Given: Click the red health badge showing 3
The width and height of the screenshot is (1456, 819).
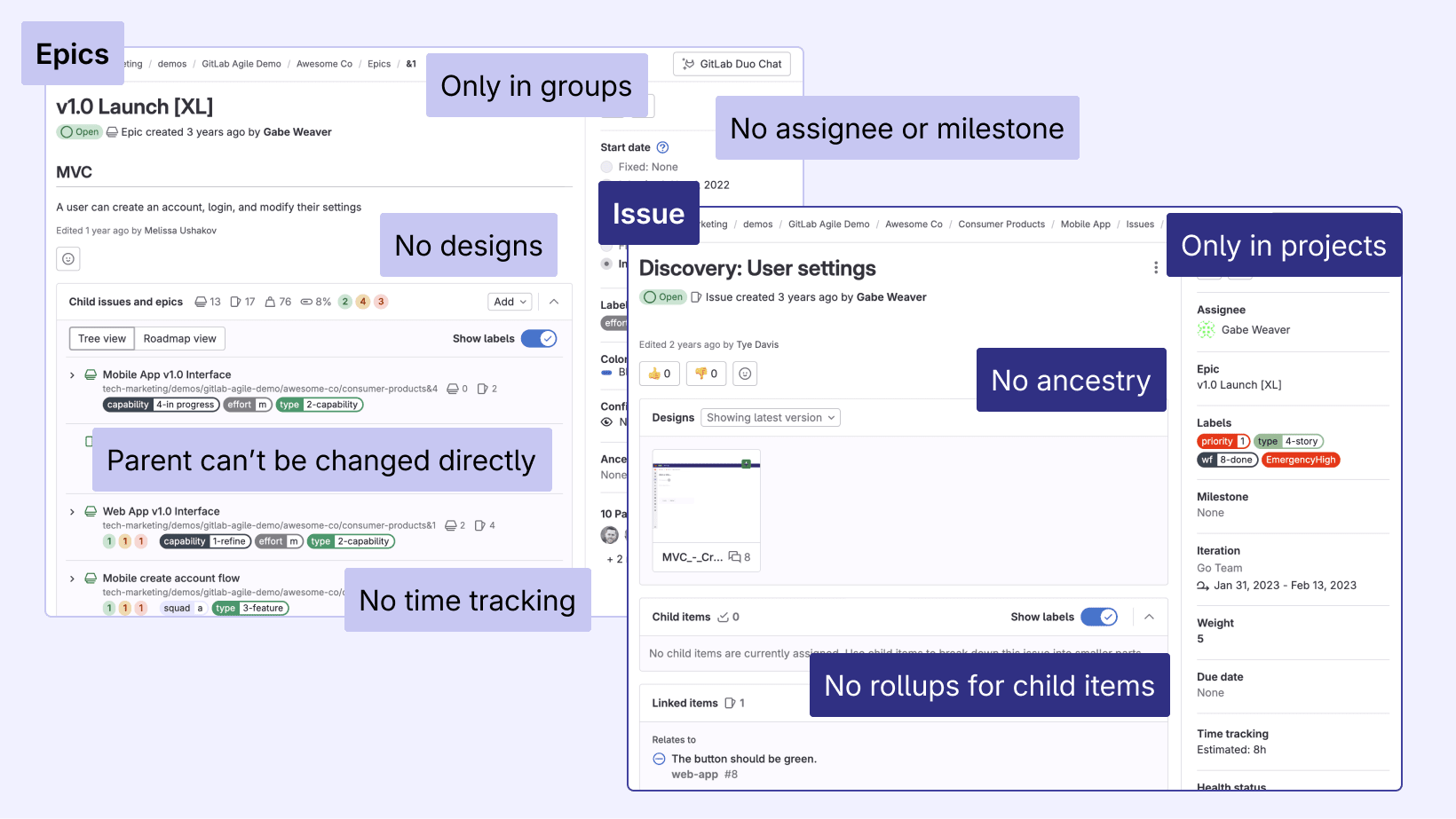Looking at the screenshot, I should (381, 302).
